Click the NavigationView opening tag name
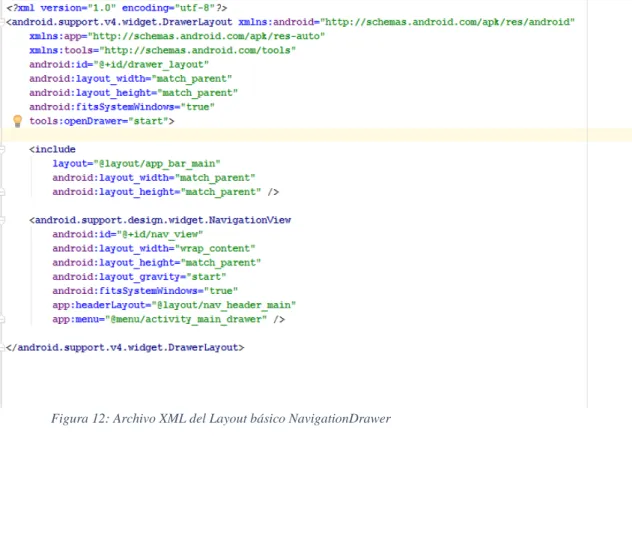 click(160, 220)
